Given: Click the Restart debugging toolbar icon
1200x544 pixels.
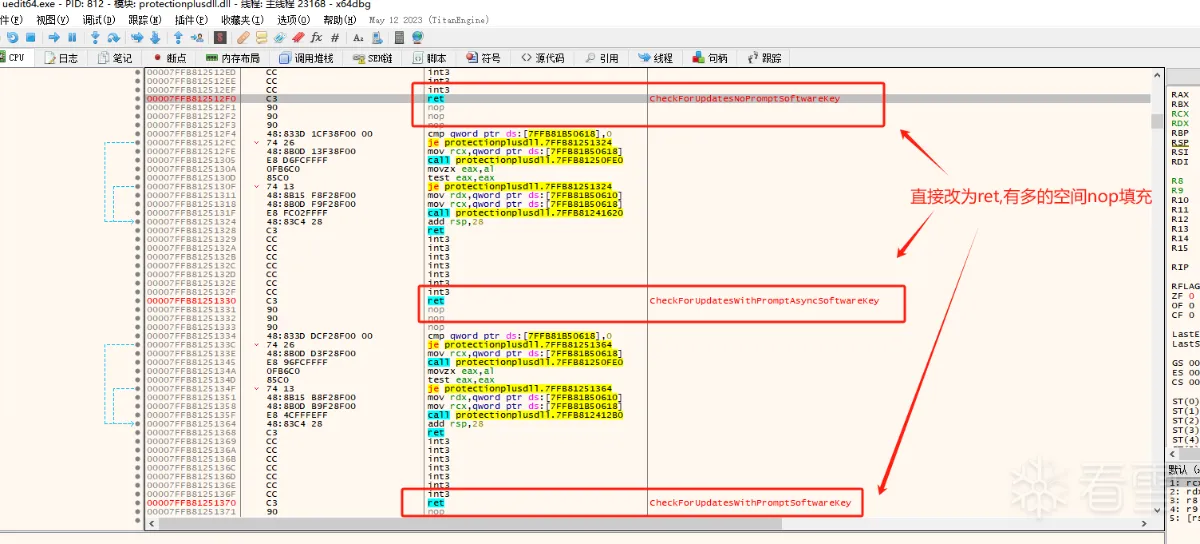Looking at the screenshot, I should point(13,38).
